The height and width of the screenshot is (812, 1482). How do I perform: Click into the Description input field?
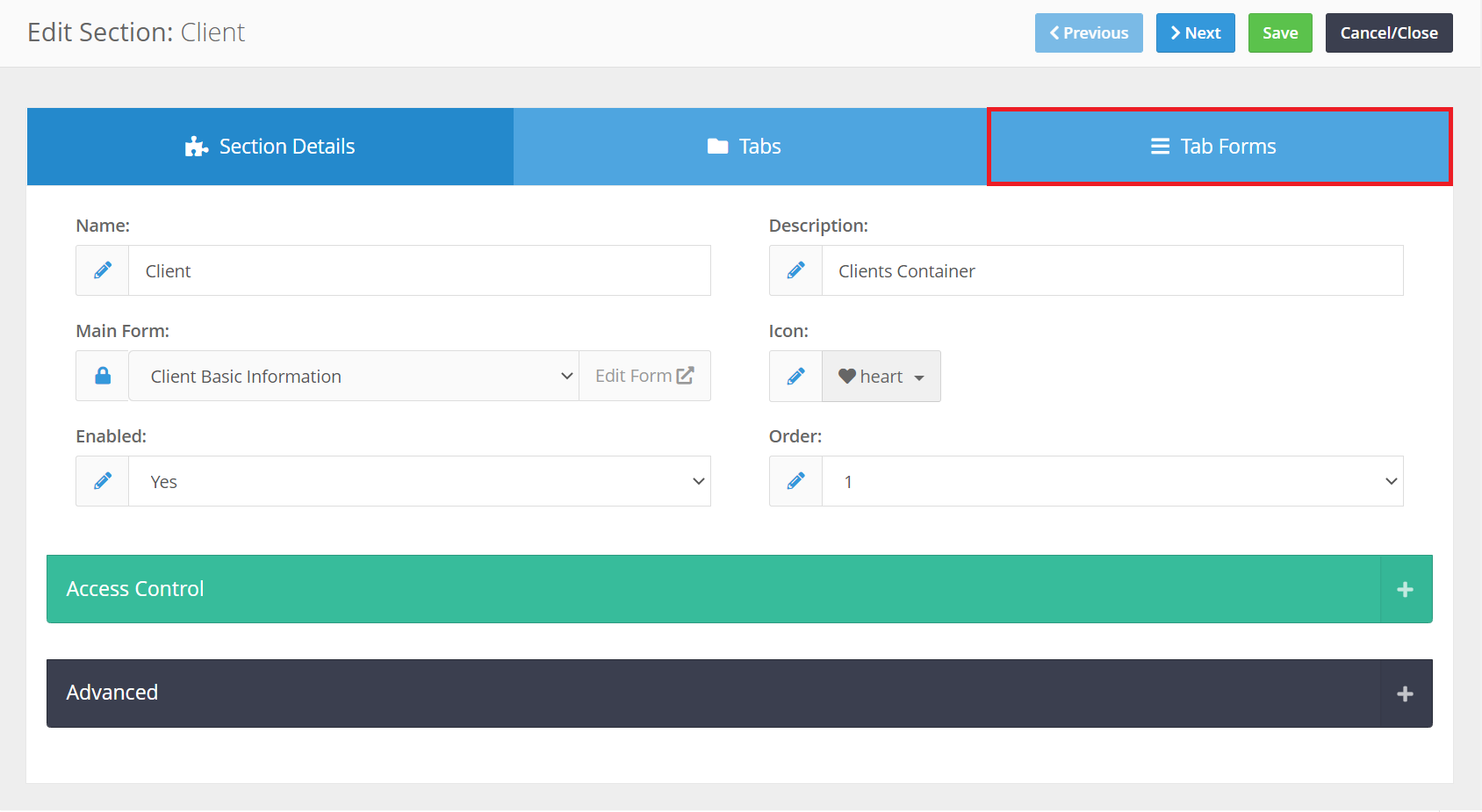click(x=1112, y=270)
